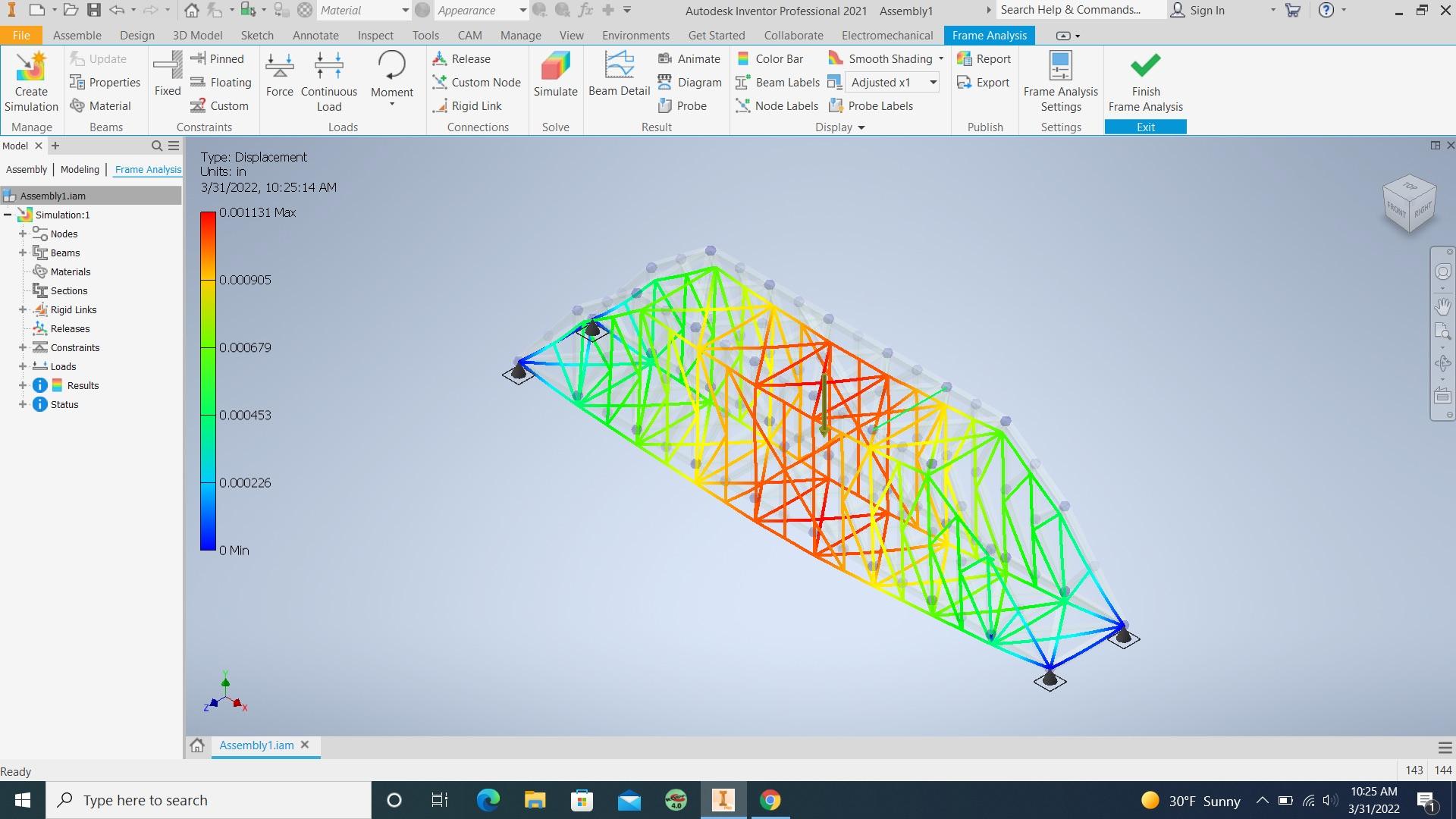Viewport: 1456px width, 819px height.
Task: Click the displacement color legend bar
Action: pyautogui.click(x=208, y=381)
